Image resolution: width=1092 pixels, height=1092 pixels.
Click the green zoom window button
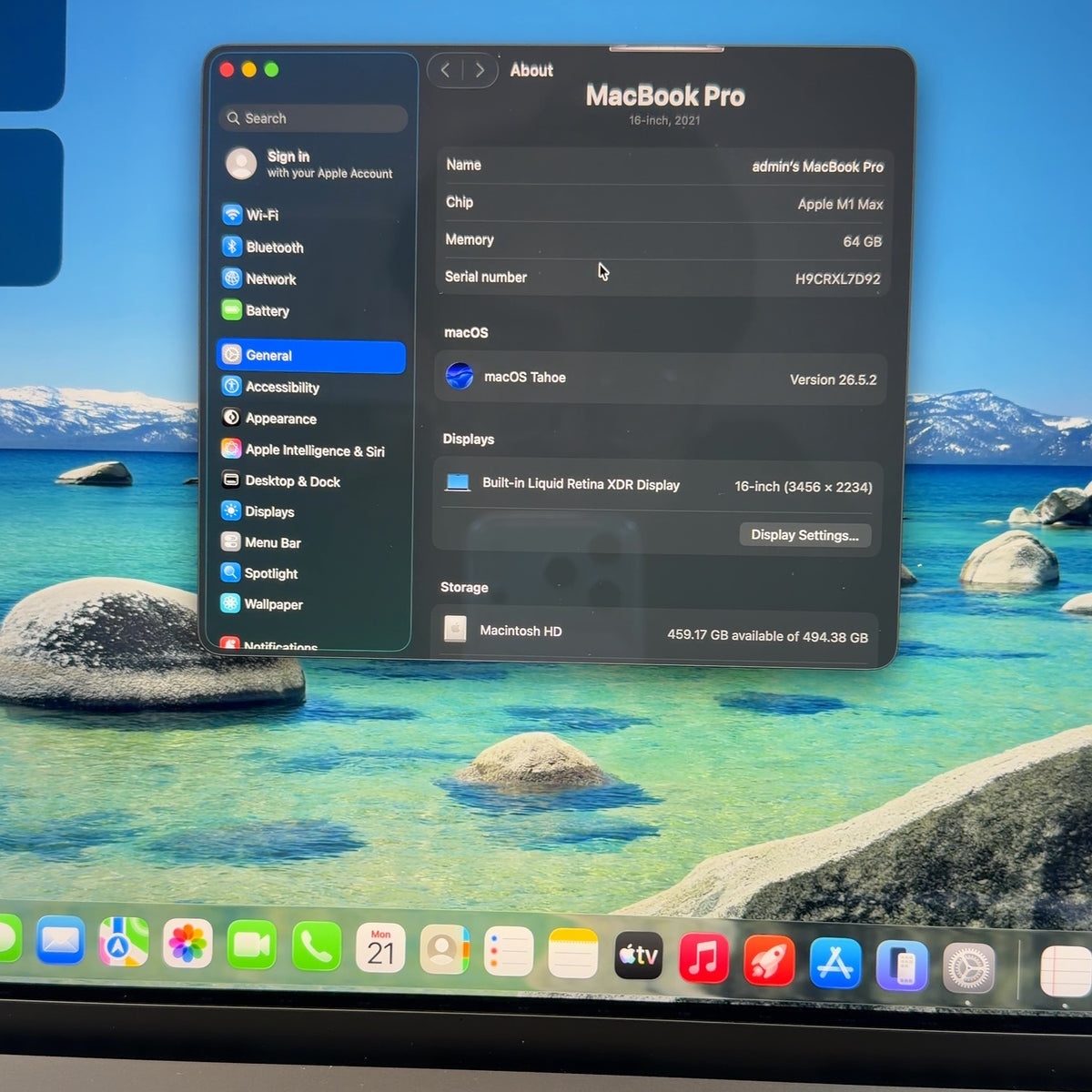[x=271, y=70]
